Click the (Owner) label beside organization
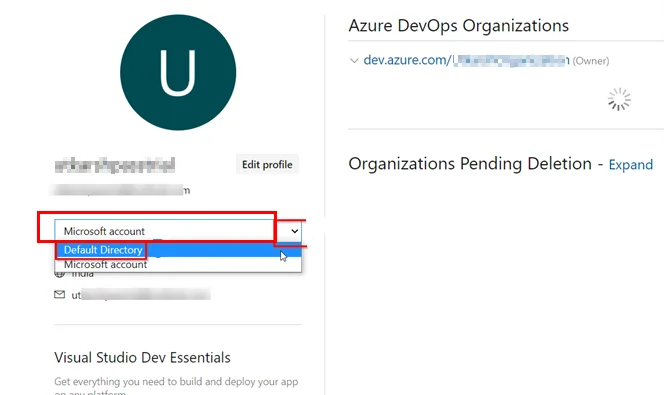Image resolution: width=664 pixels, height=395 pixels. coord(591,61)
